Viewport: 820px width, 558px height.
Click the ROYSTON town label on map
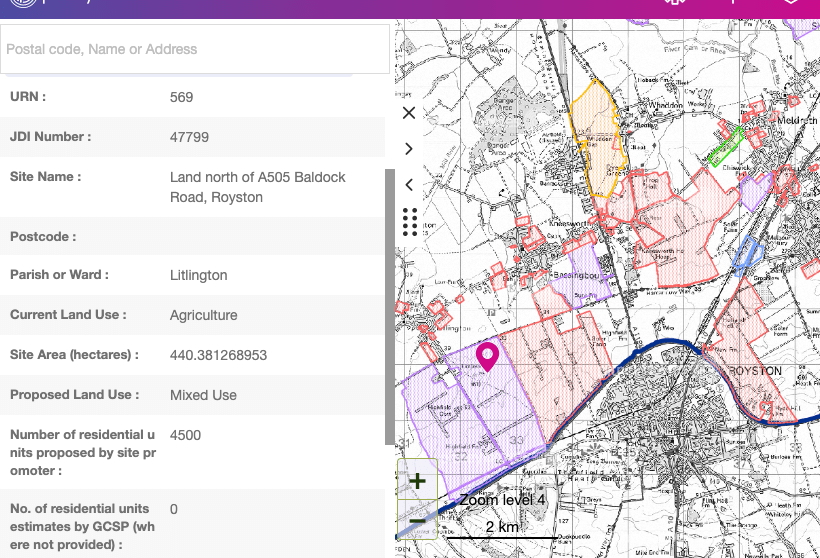[756, 371]
